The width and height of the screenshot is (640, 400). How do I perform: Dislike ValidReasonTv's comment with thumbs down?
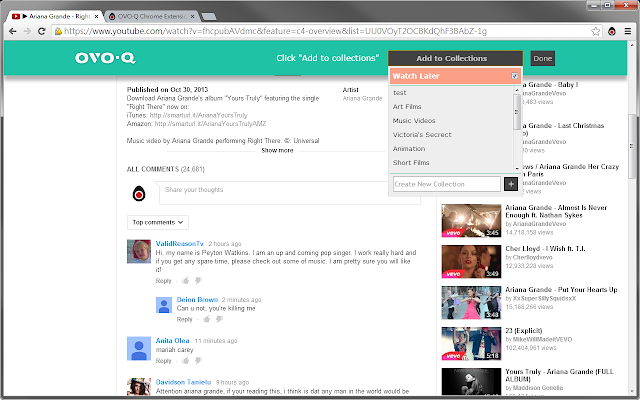198,281
